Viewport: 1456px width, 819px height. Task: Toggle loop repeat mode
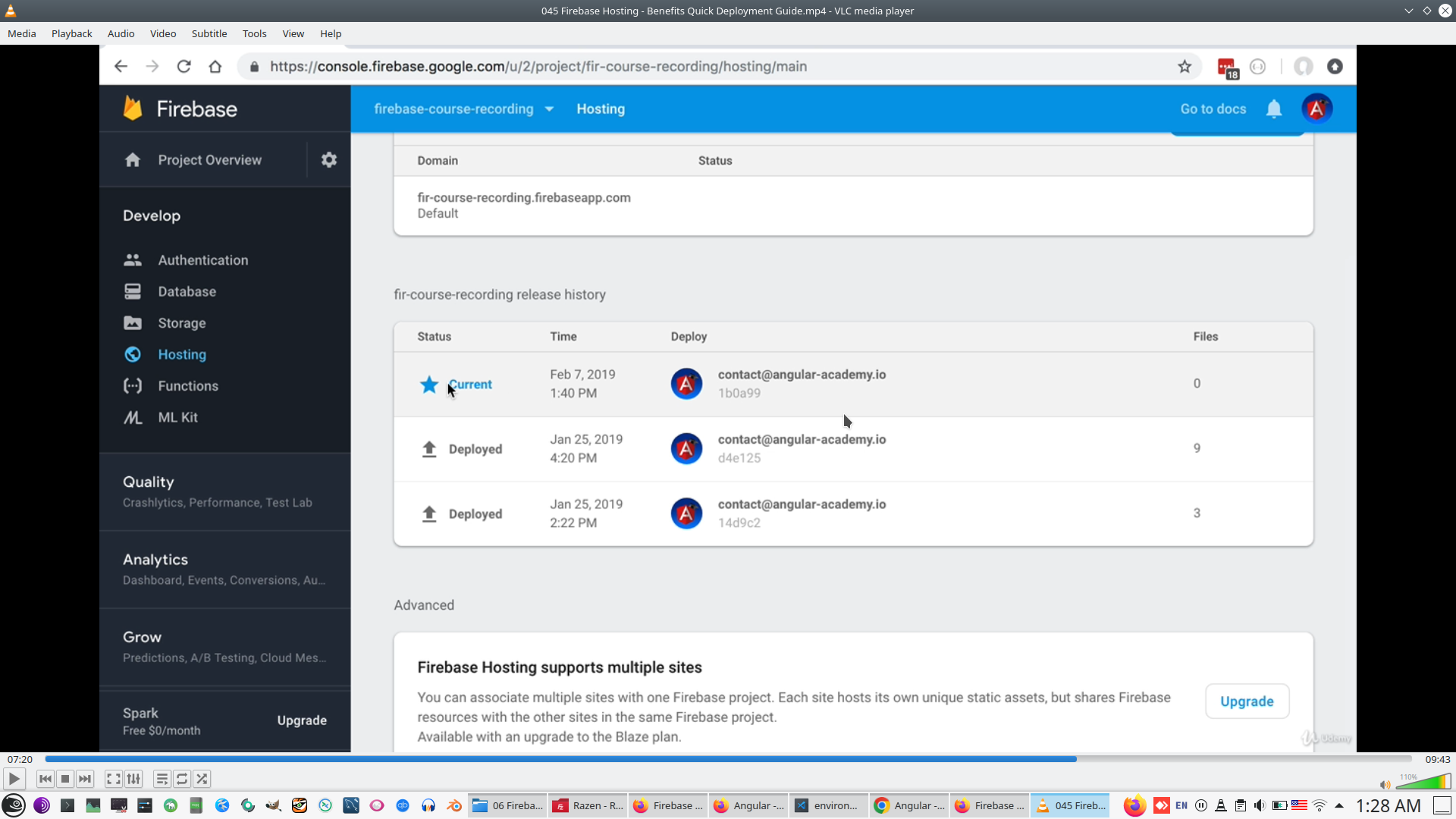(x=182, y=779)
